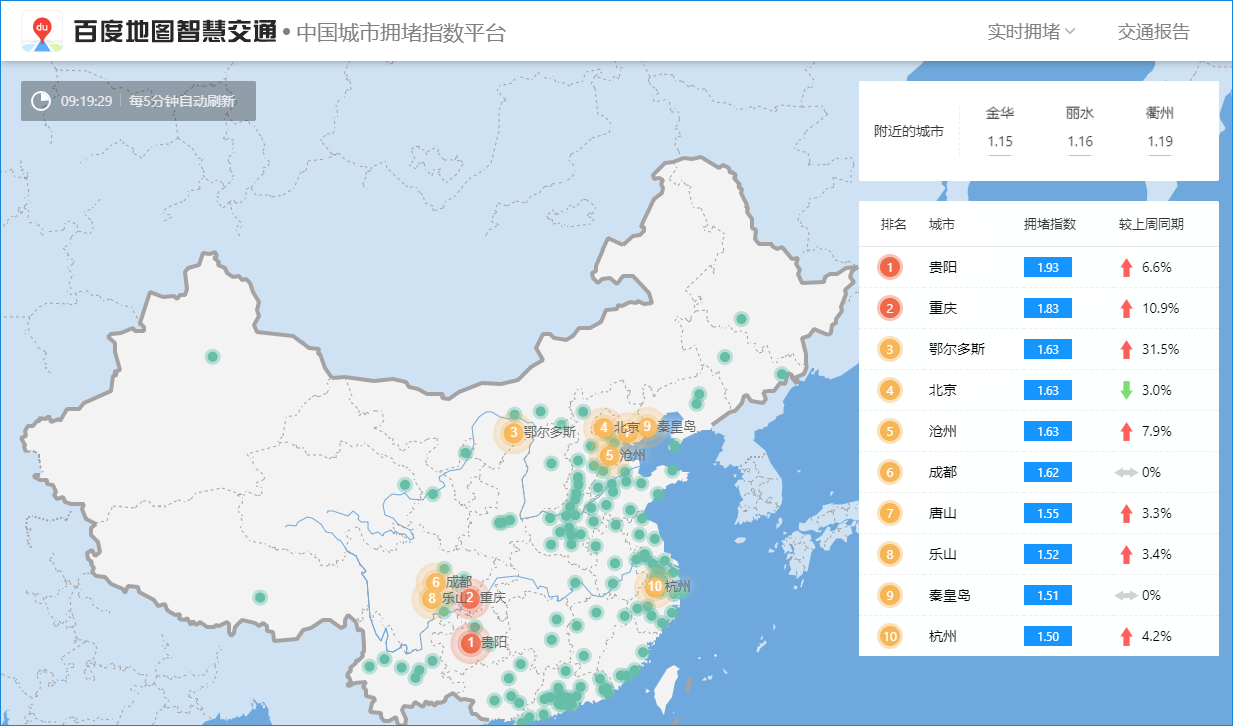Click map marker 6 at 成都
Image resolution: width=1233 pixels, height=726 pixels.
coord(436,582)
